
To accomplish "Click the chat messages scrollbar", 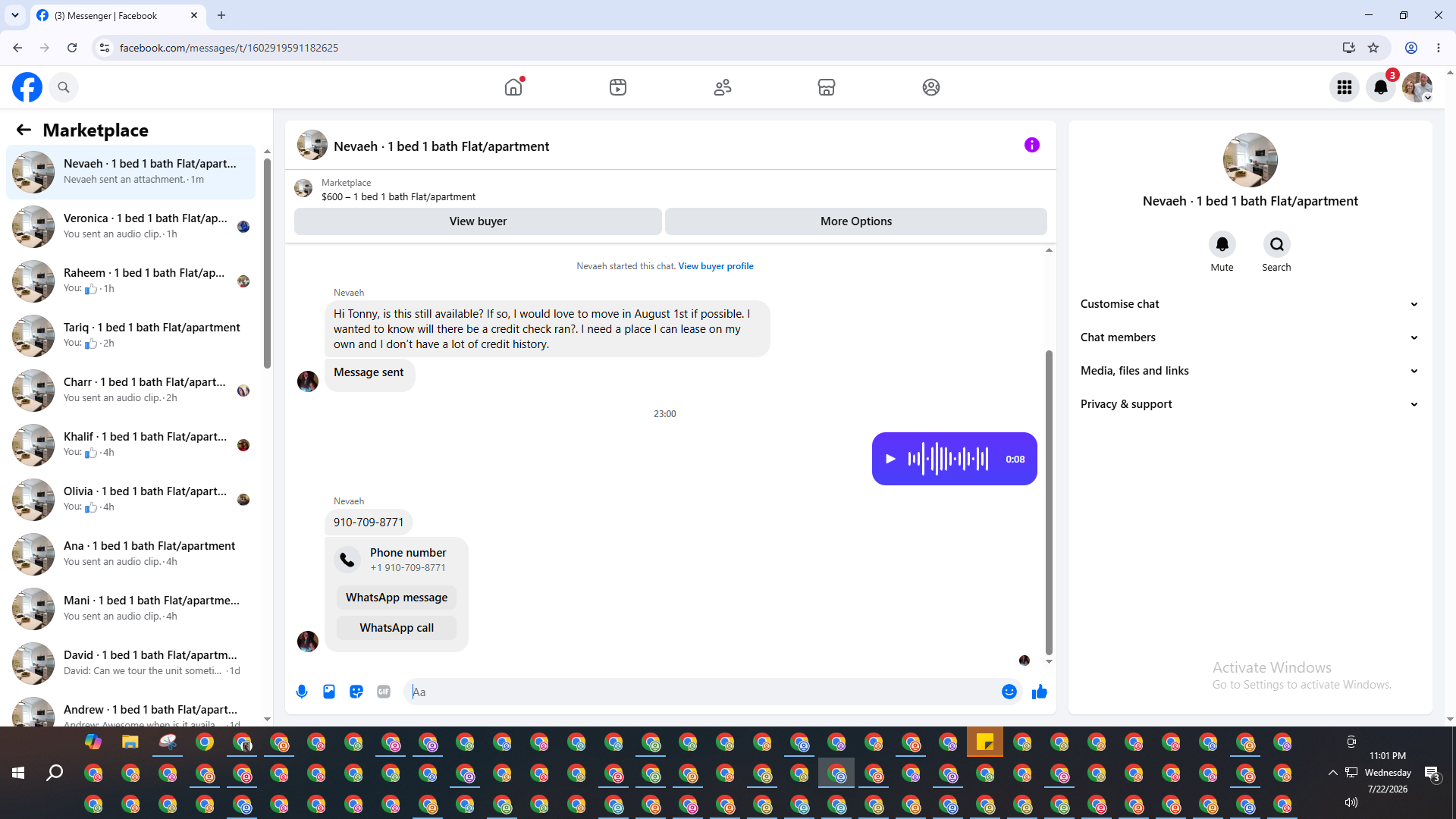I will click(1050, 502).
